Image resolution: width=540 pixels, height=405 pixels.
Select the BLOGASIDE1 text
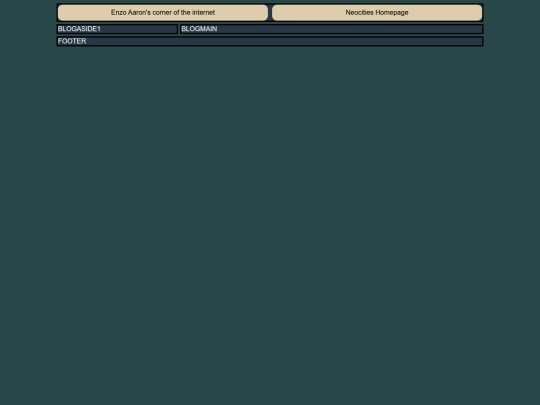pyautogui.click(x=79, y=29)
